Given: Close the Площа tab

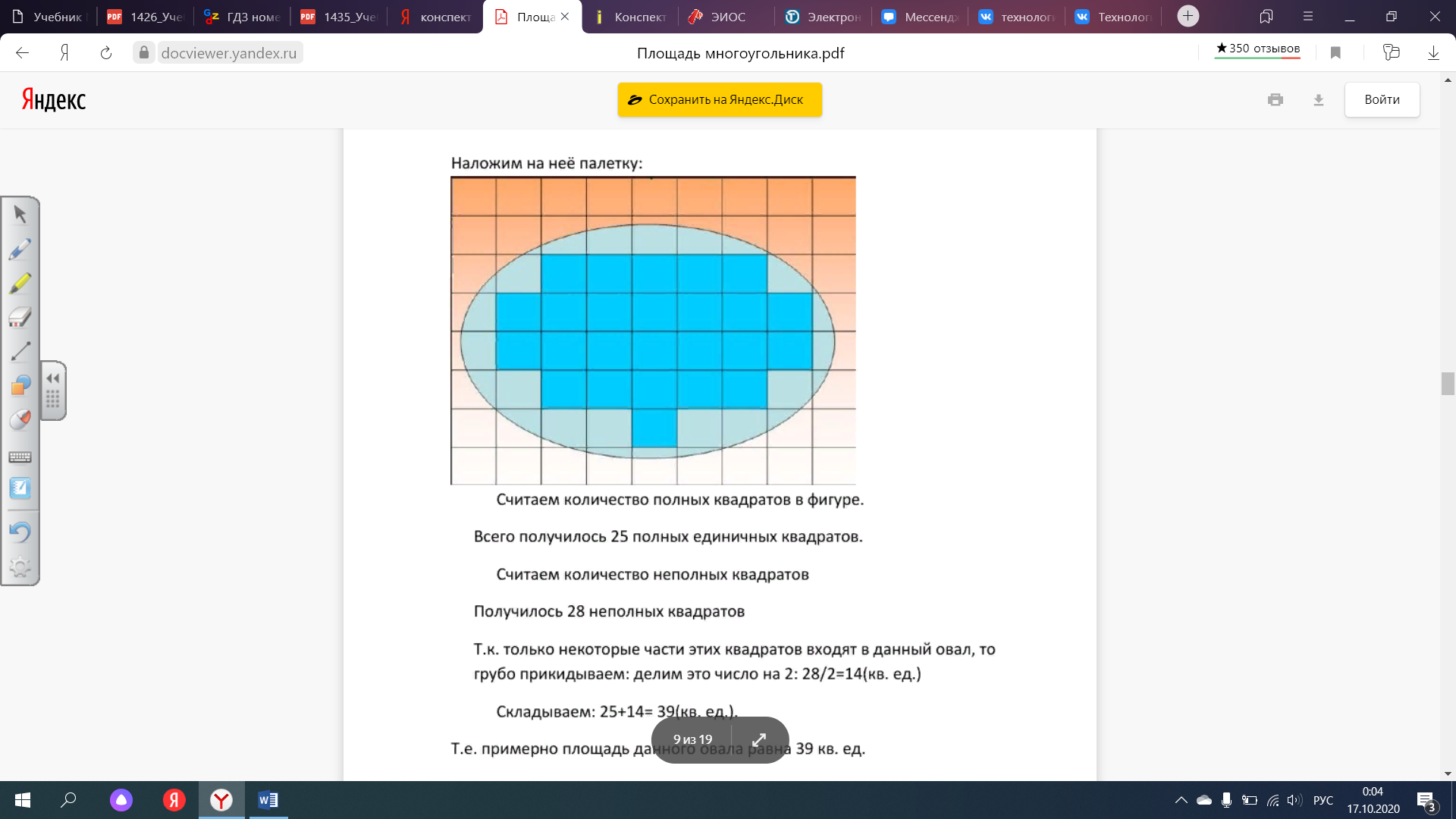Looking at the screenshot, I should 565,17.
